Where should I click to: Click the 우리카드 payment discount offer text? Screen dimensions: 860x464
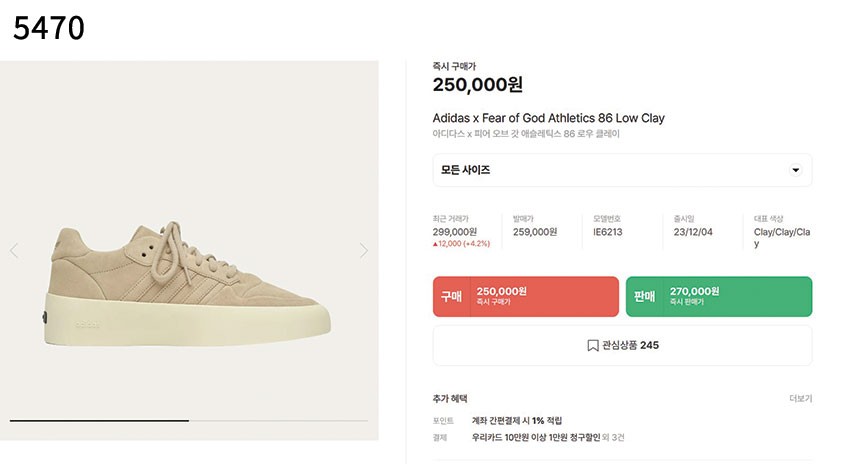coord(536,438)
